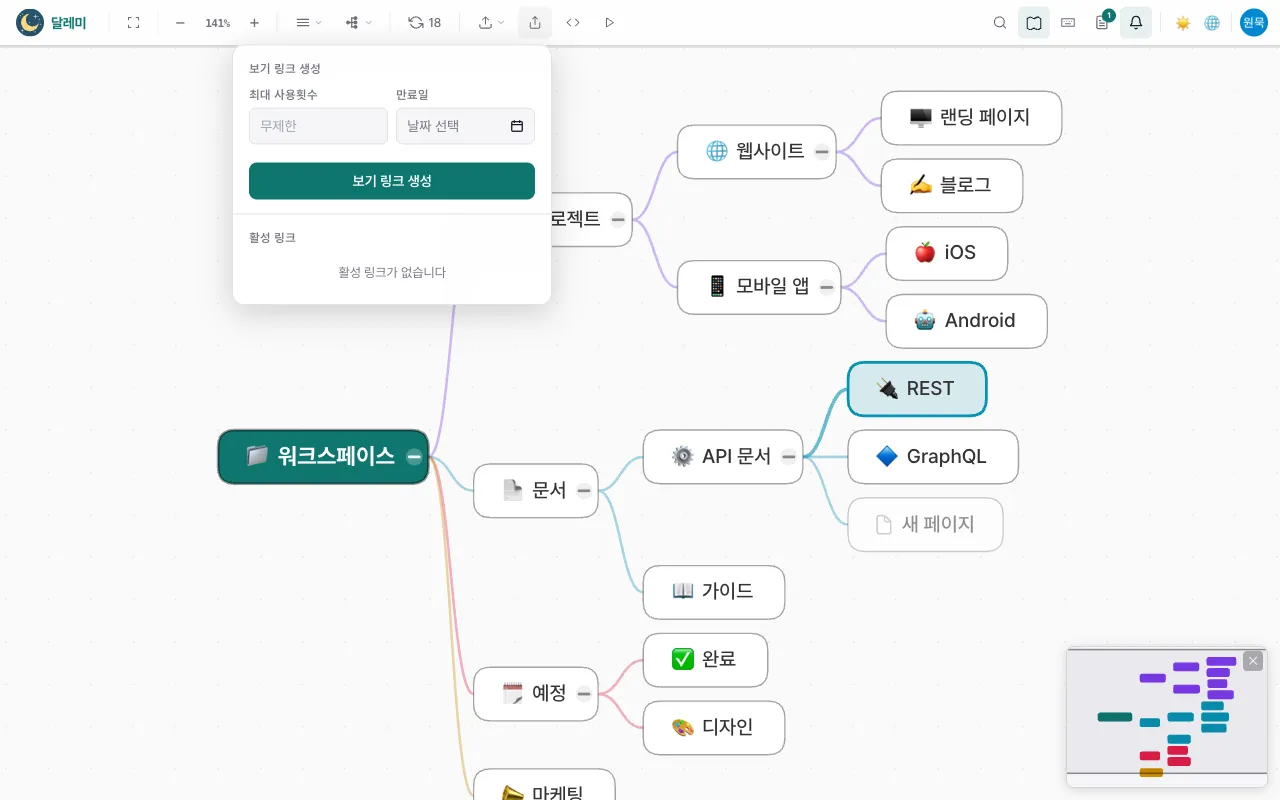The image size is (1280, 800).
Task: Open the tree layout dropdown
Action: point(358,22)
